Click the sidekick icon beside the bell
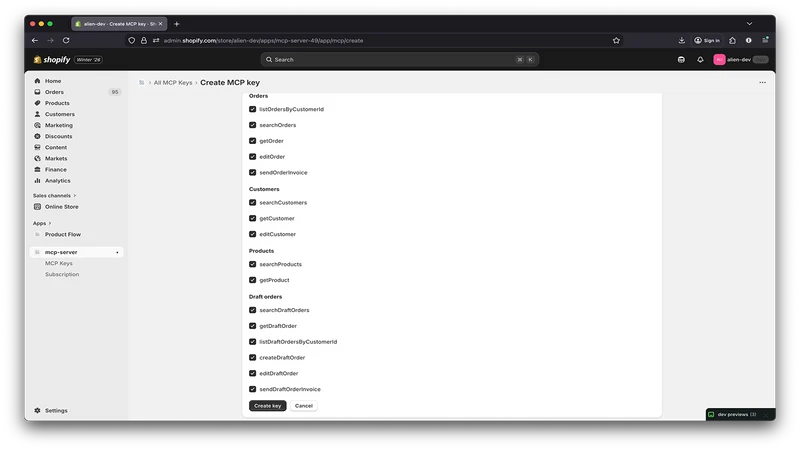800x450 pixels. pyautogui.click(x=681, y=60)
